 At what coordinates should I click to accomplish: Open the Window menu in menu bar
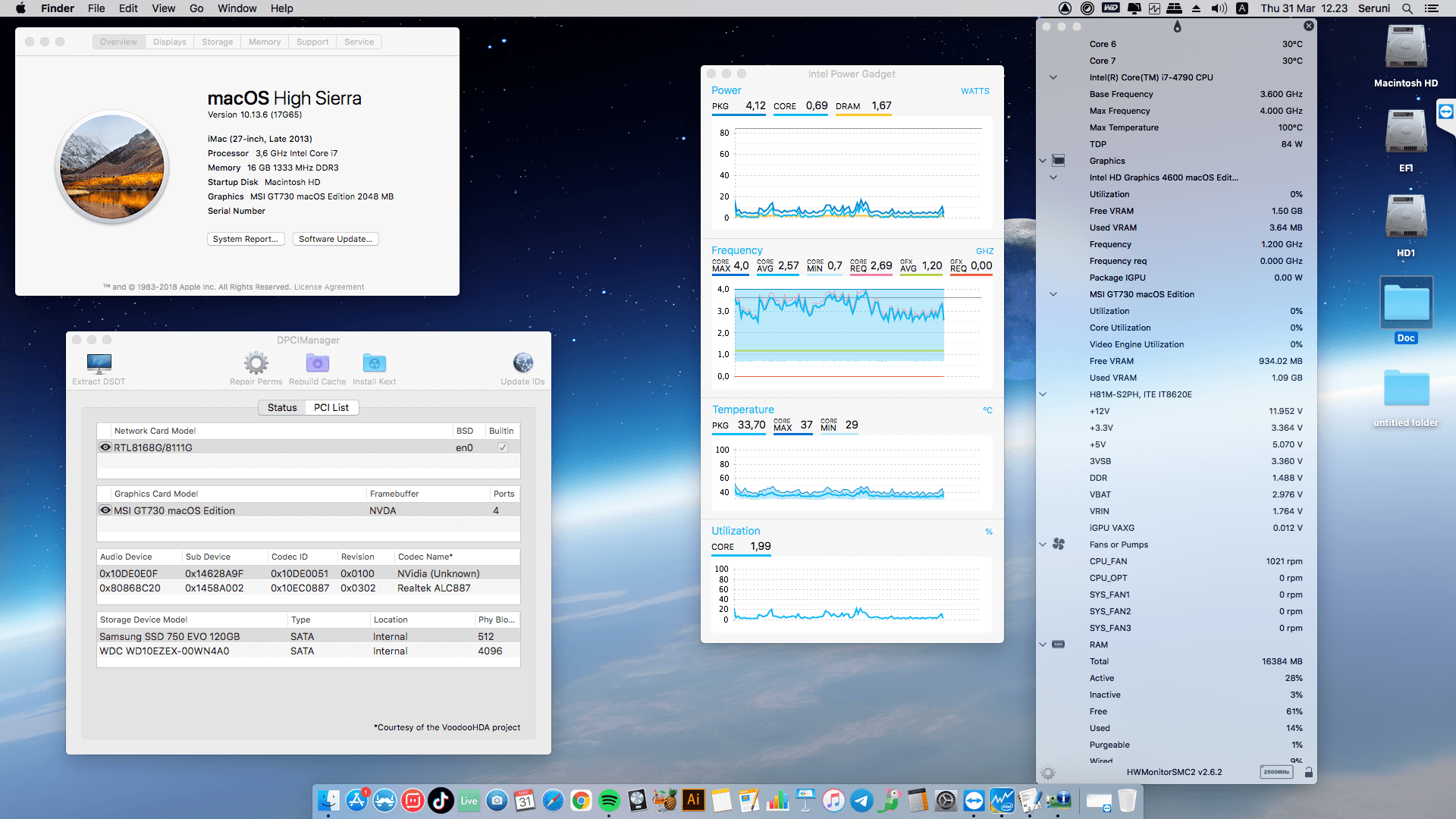237,8
